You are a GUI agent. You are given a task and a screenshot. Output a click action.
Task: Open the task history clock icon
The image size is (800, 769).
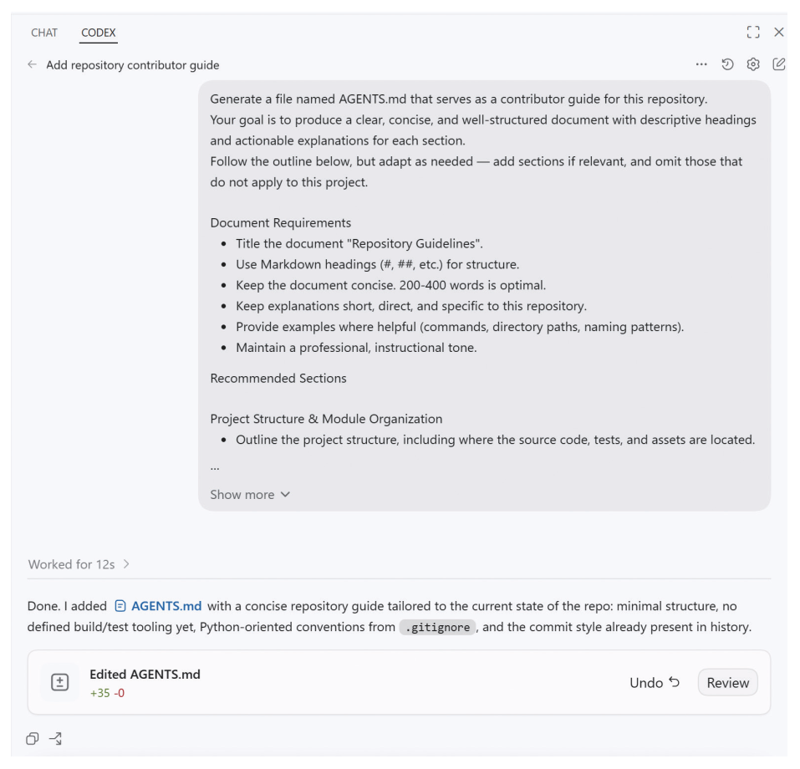728,64
